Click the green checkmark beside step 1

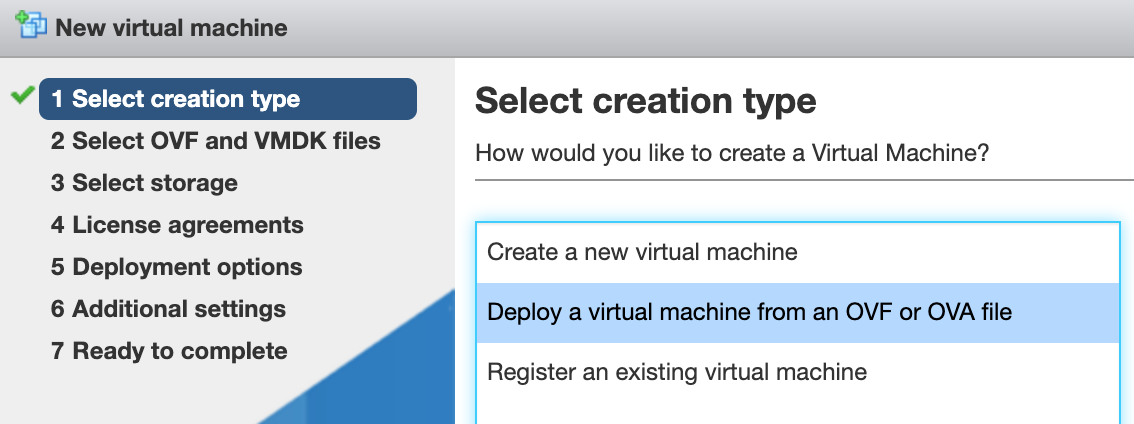[23, 95]
